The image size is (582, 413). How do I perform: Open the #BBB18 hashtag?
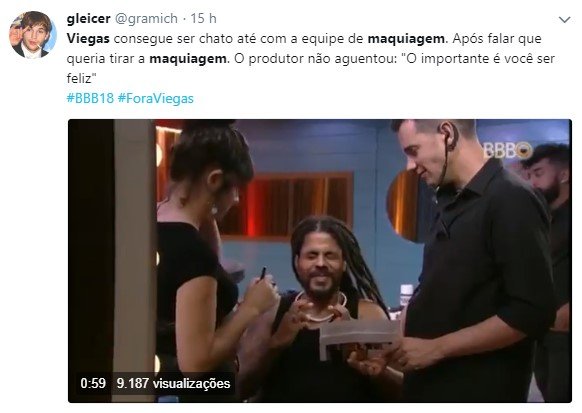point(90,98)
